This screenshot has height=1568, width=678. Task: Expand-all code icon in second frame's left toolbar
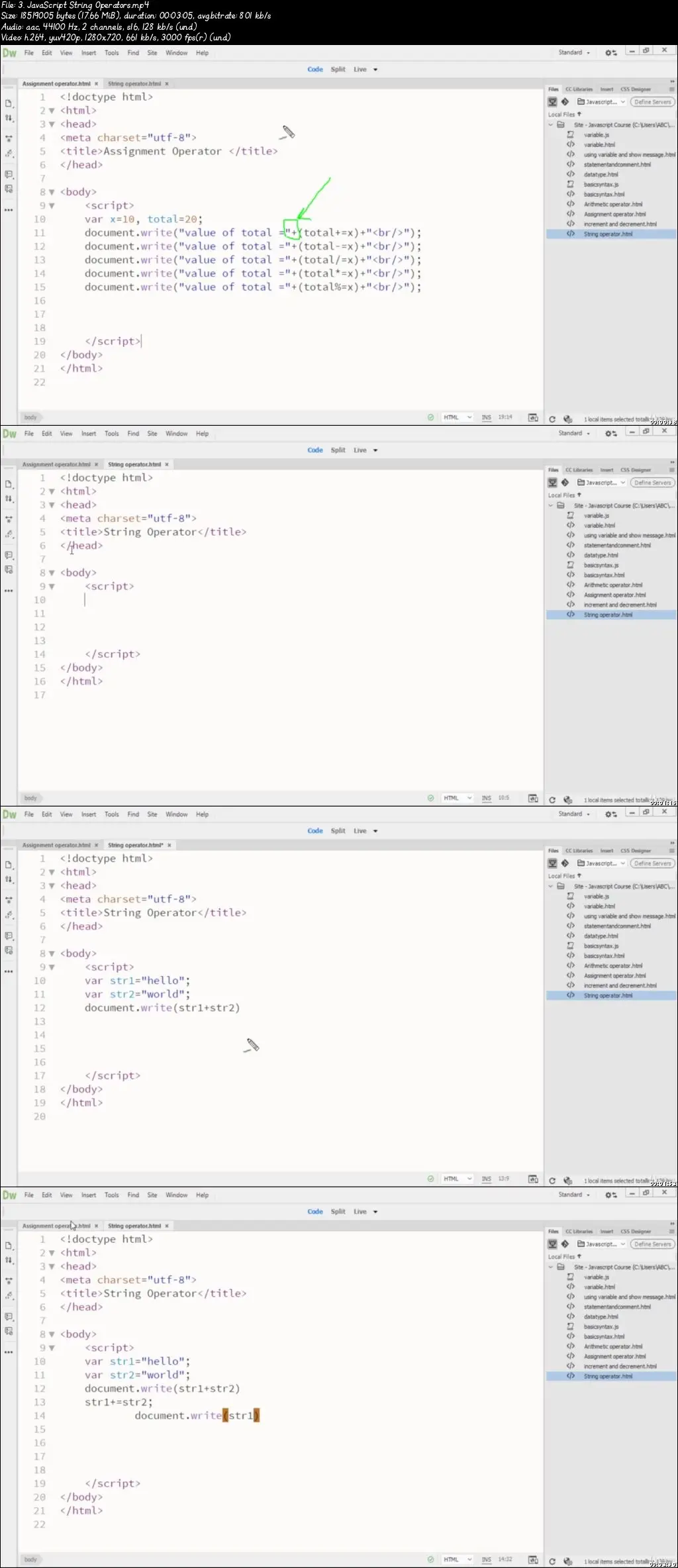point(9,520)
